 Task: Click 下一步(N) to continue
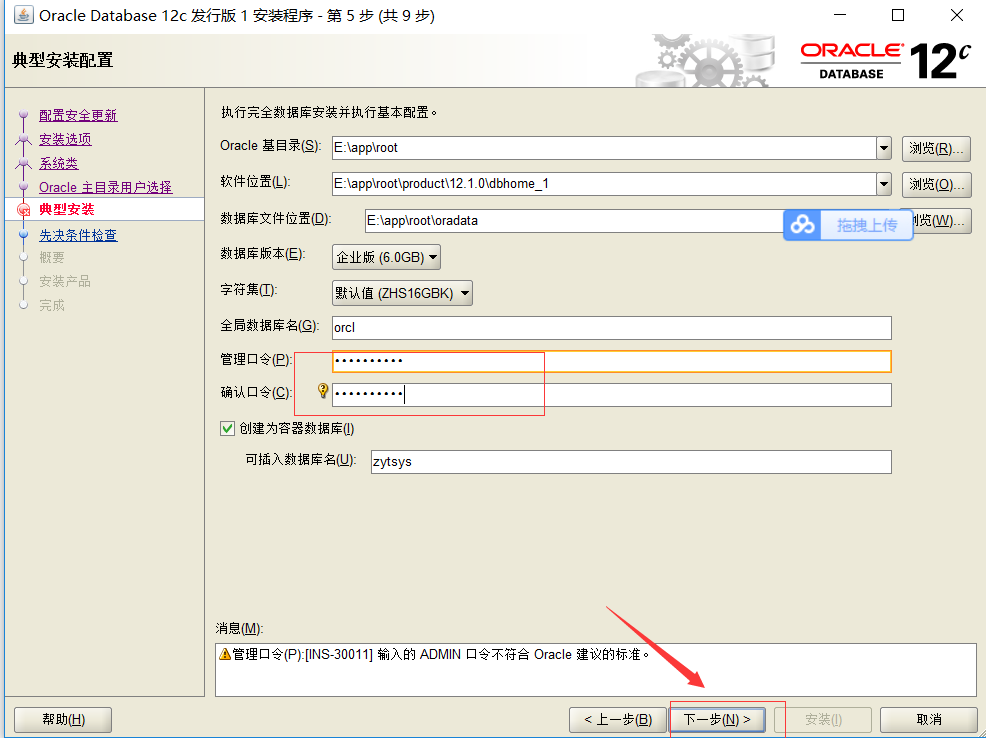(x=717, y=719)
